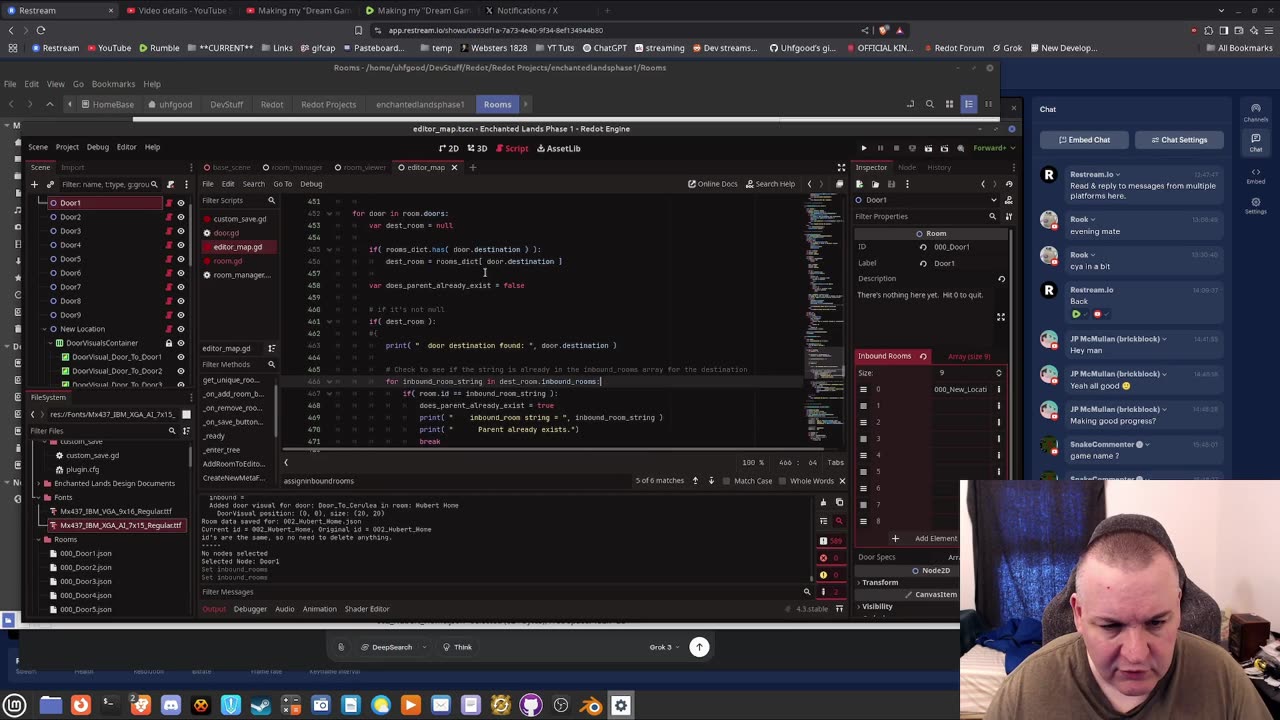This screenshot has height=720, width=1280.
Task: Close the find bar with X
Action: coord(841,481)
